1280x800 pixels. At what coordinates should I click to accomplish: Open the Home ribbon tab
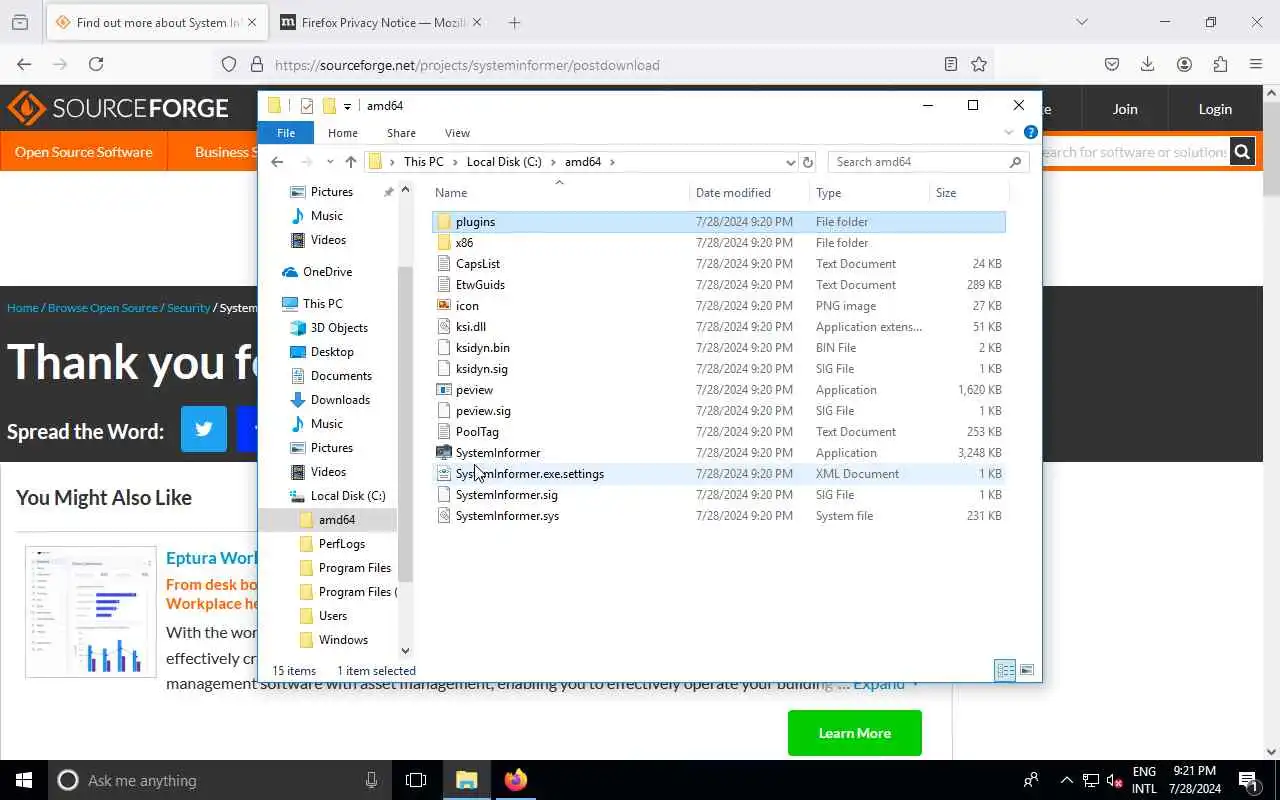point(343,133)
